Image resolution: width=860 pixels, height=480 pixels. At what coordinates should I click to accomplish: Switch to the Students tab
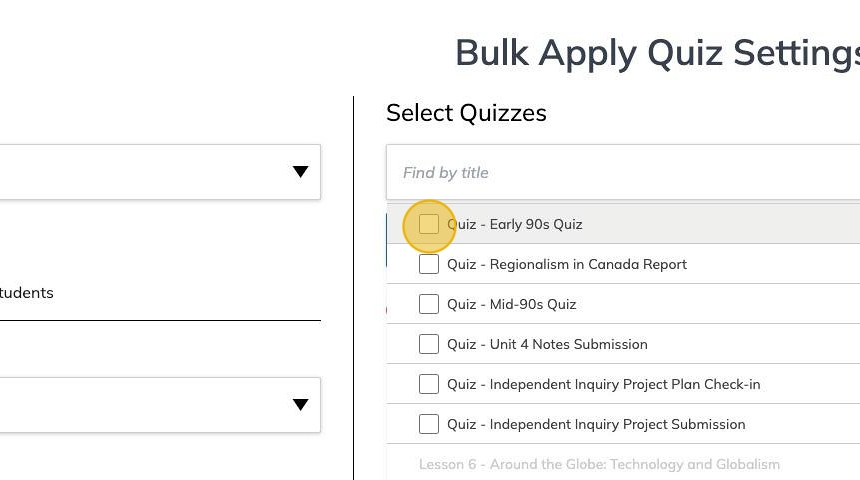pos(26,293)
